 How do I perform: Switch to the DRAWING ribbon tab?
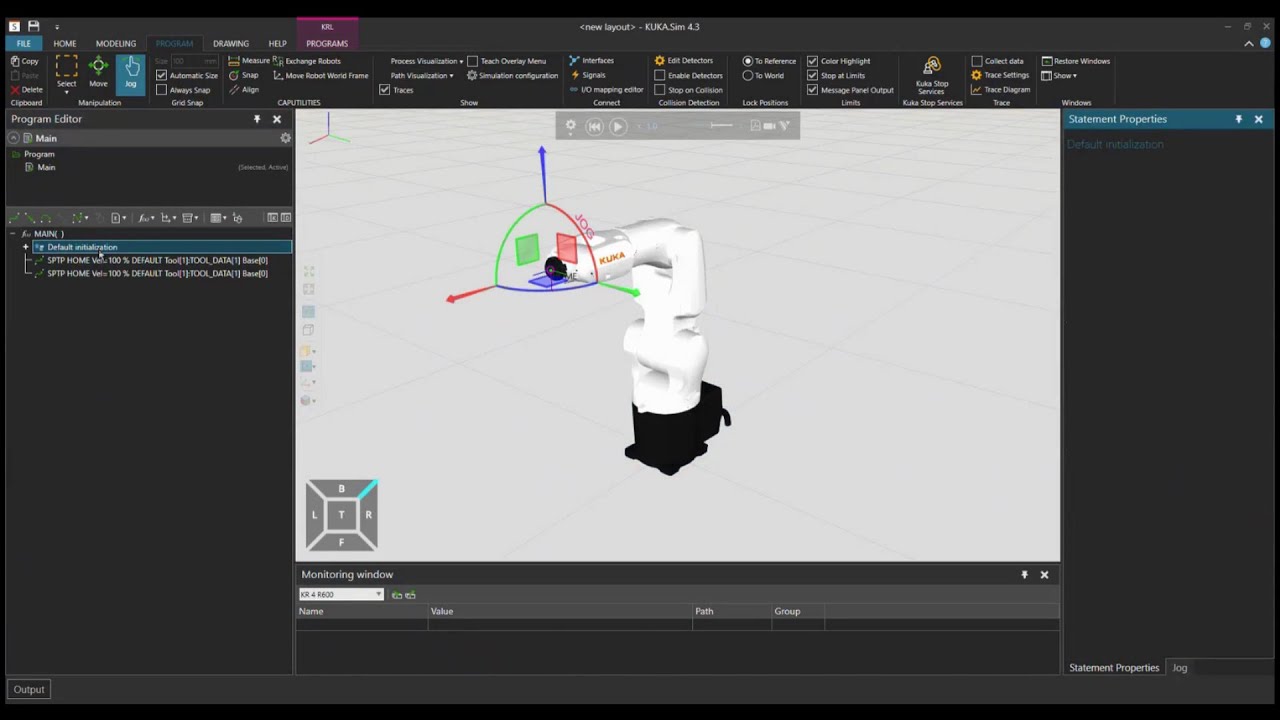click(x=231, y=44)
